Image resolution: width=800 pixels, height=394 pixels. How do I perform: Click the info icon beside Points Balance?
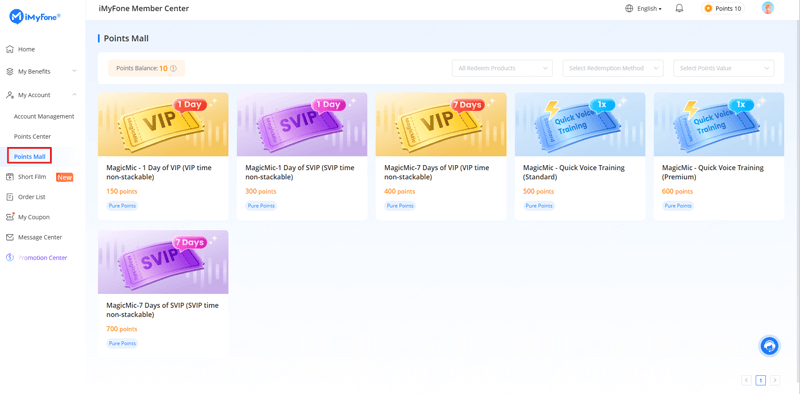173,68
